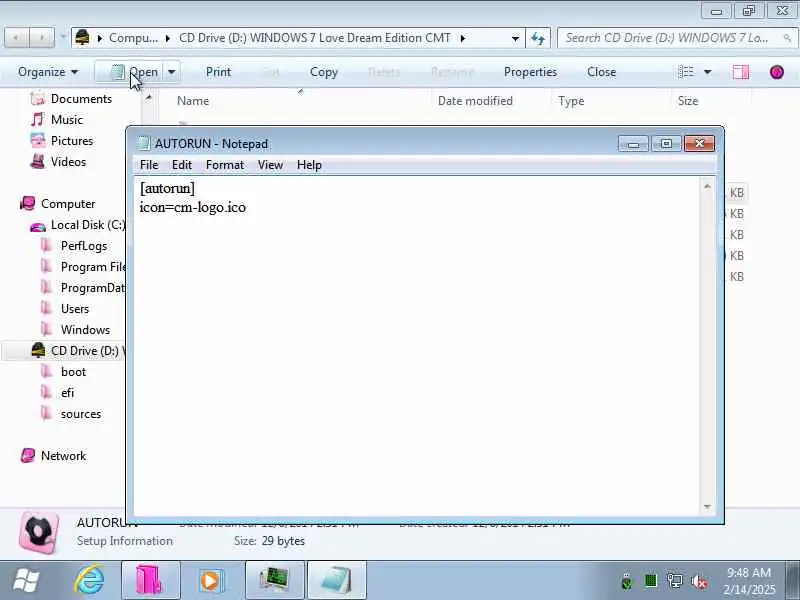Image resolution: width=800 pixels, height=600 pixels.
Task: Select CD Drive (D:) in tree
Action: tap(84, 351)
